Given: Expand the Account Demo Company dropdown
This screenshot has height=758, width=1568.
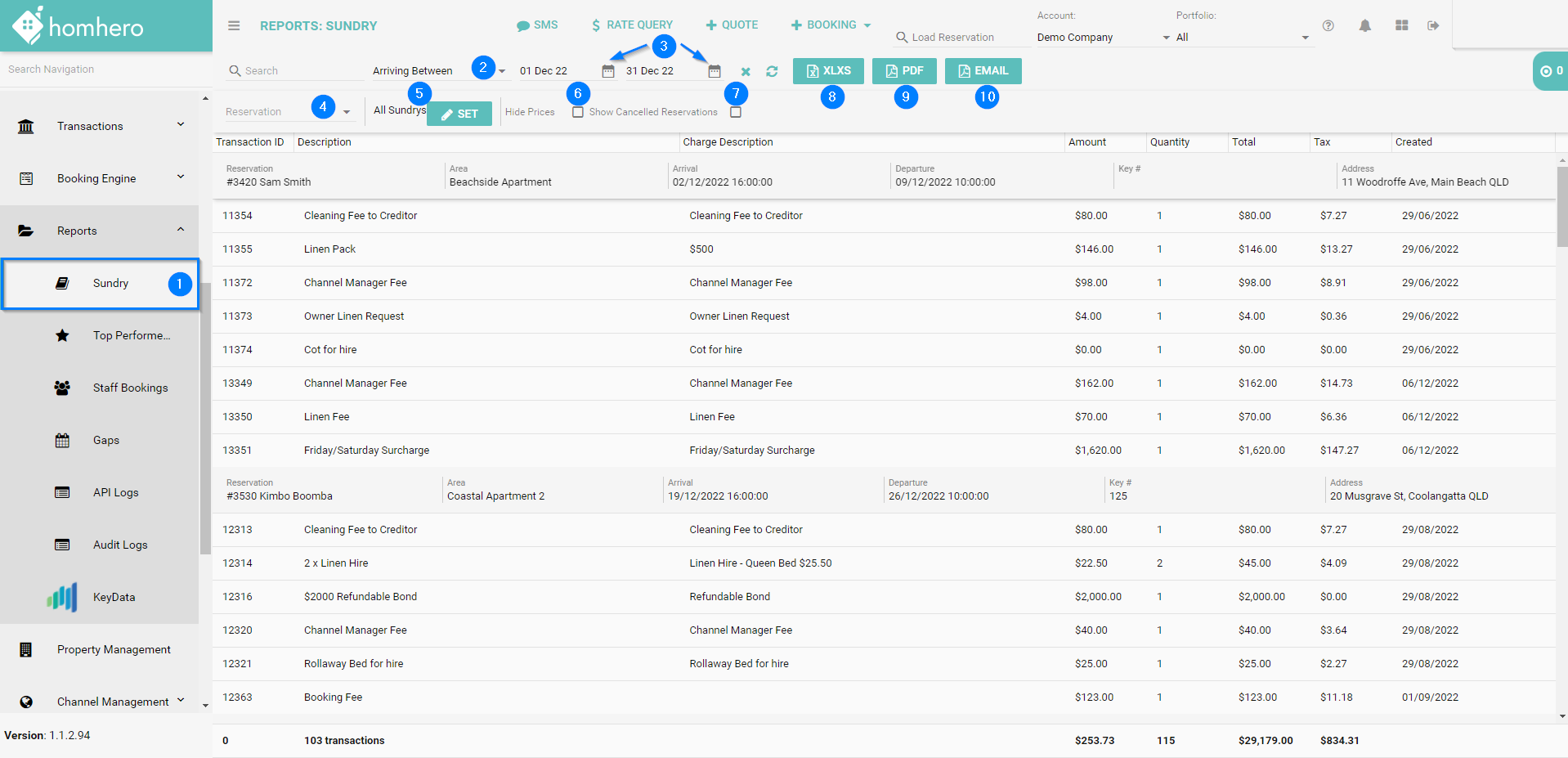Looking at the screenshot, I should (1103, 38).
